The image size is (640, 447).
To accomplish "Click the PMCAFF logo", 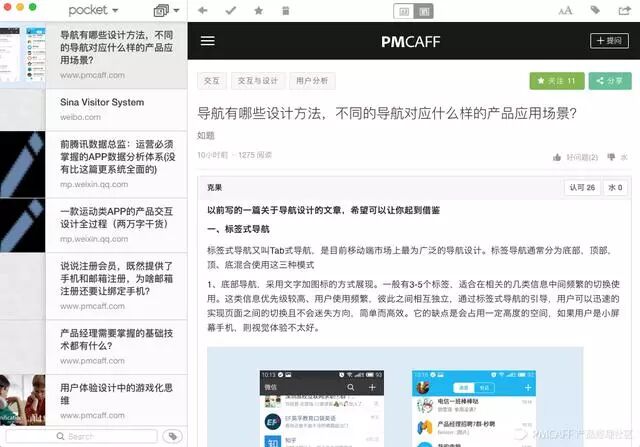I will (x=411, y=41).
